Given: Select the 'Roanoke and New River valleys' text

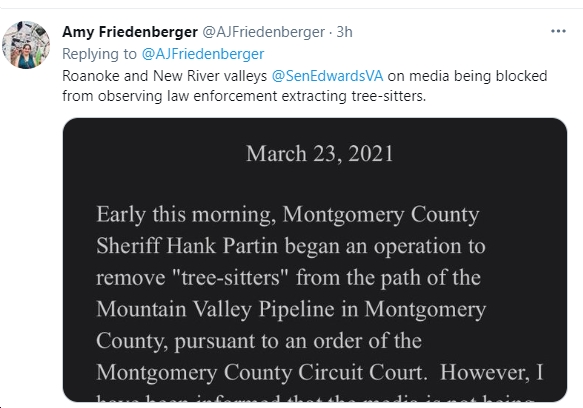Looking at the screenshot, I should pos(164,76).
